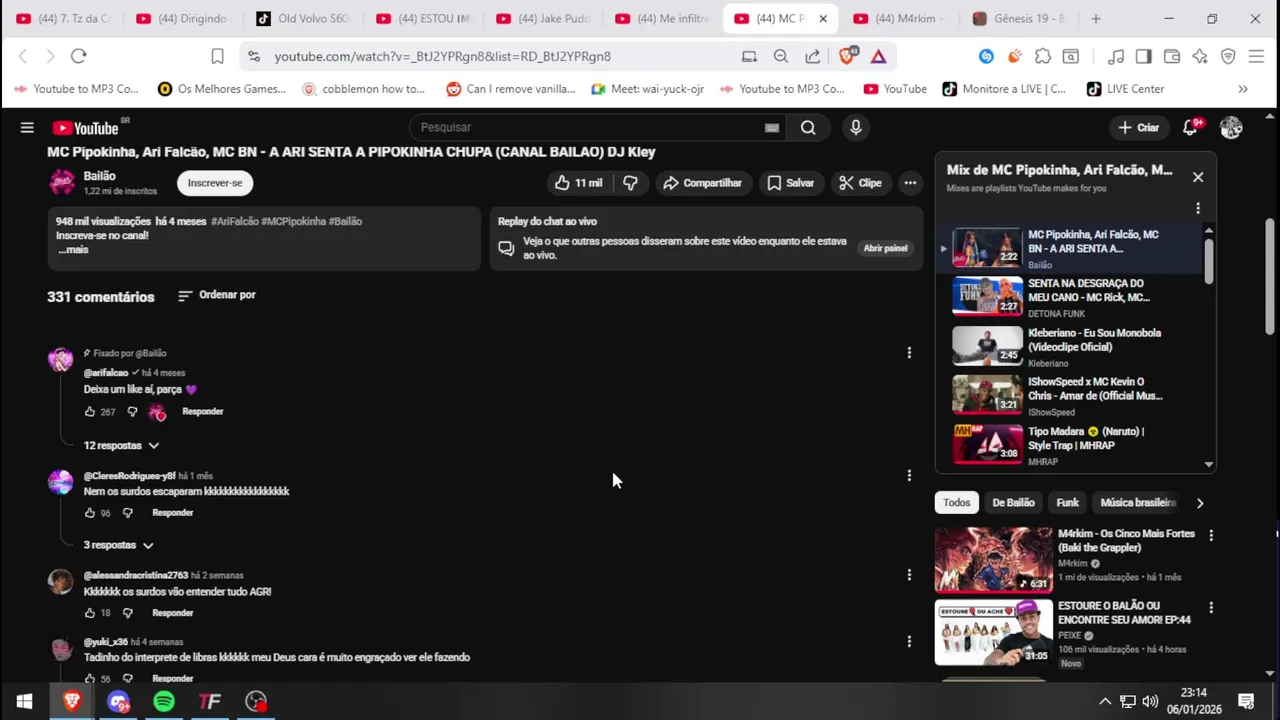Open the account avatar menu
This screenshot has width=1280, height=720.
pyautogui.click(x=1231, y=127)
